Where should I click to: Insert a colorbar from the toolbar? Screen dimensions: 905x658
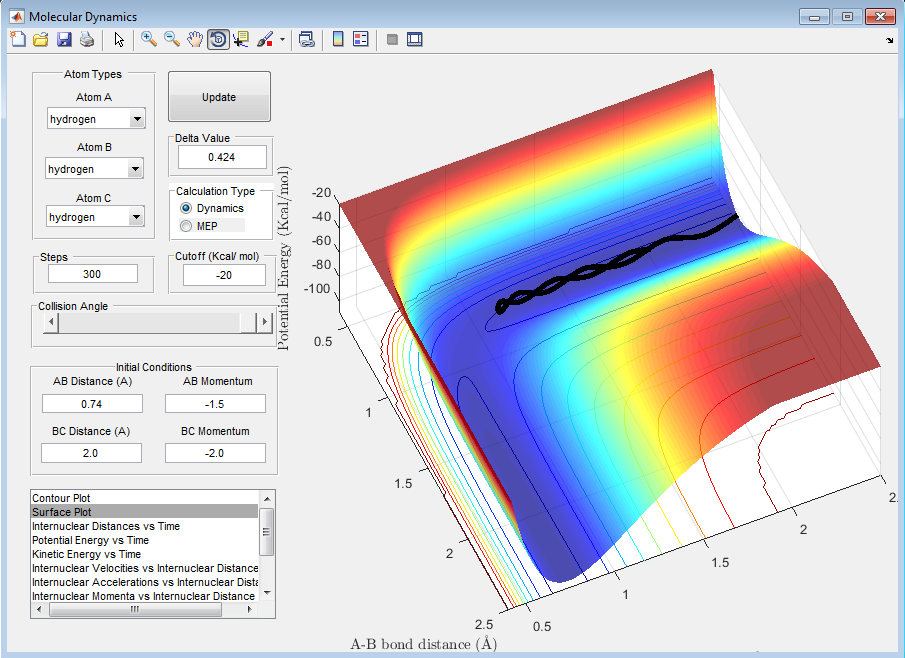click(338, 39)
